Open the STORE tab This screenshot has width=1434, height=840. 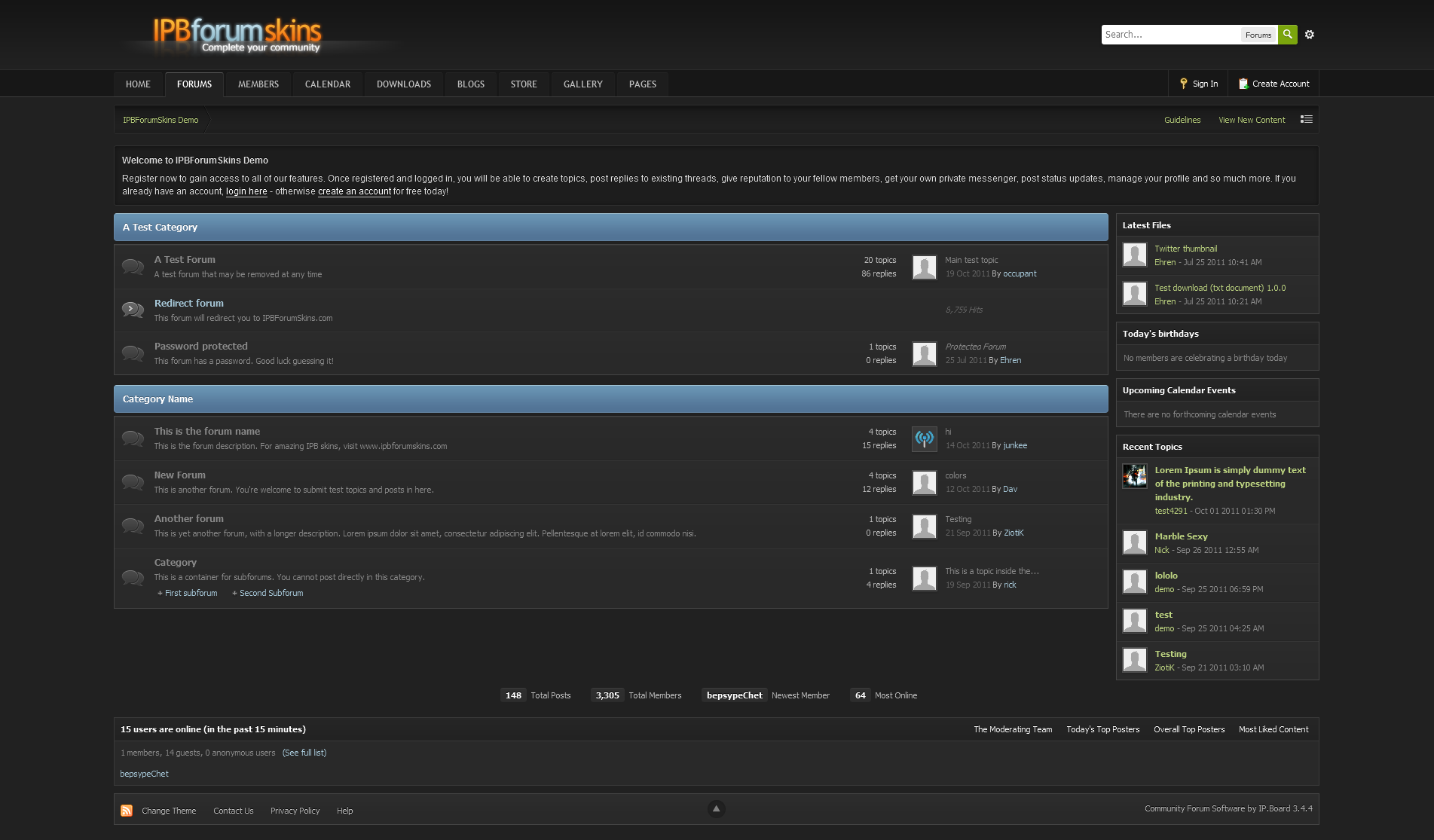(x=524, y=84)
